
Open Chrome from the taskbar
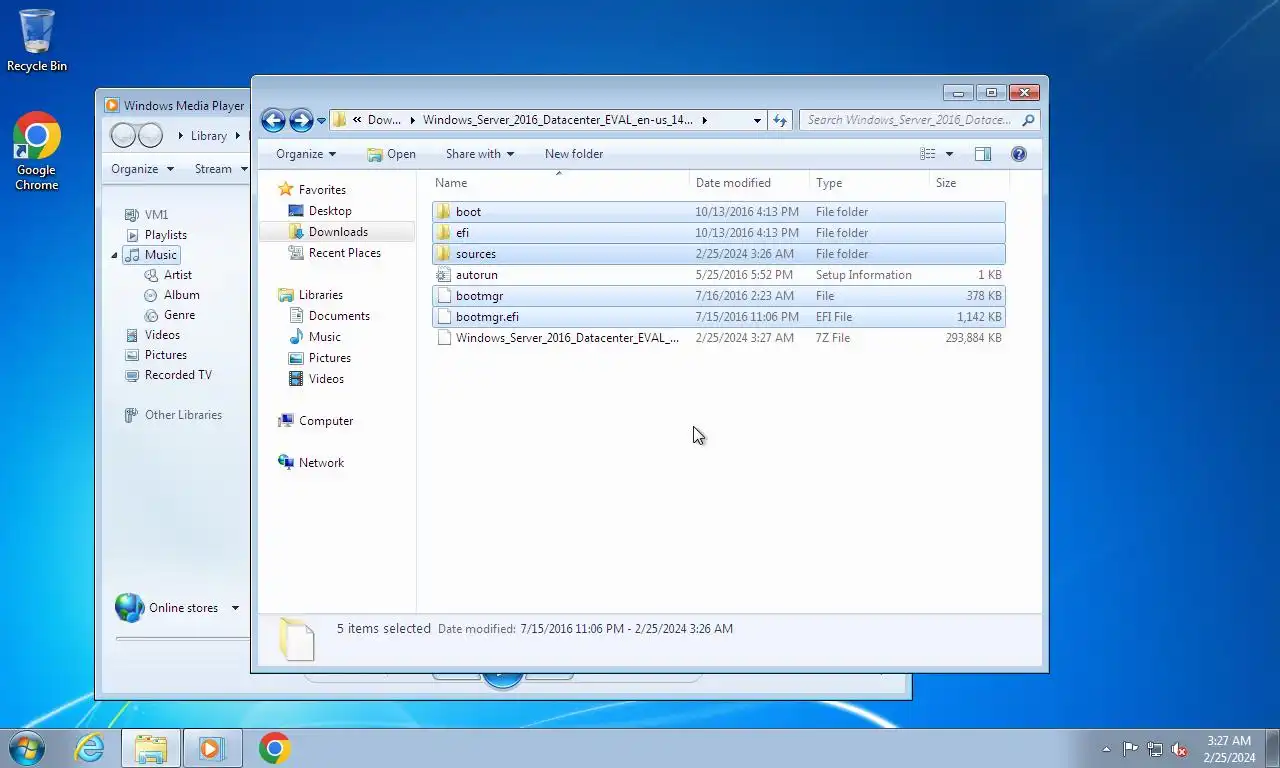[x=274, y=748]
